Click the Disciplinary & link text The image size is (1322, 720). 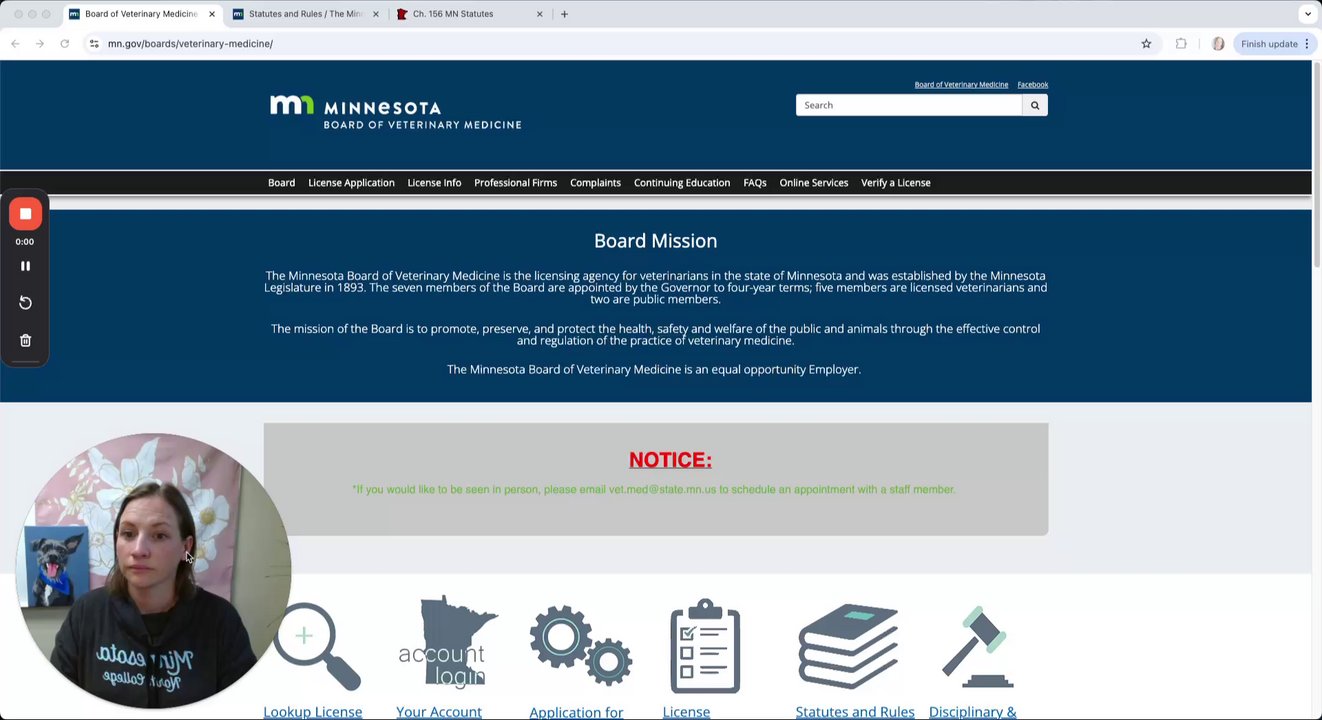972,712
